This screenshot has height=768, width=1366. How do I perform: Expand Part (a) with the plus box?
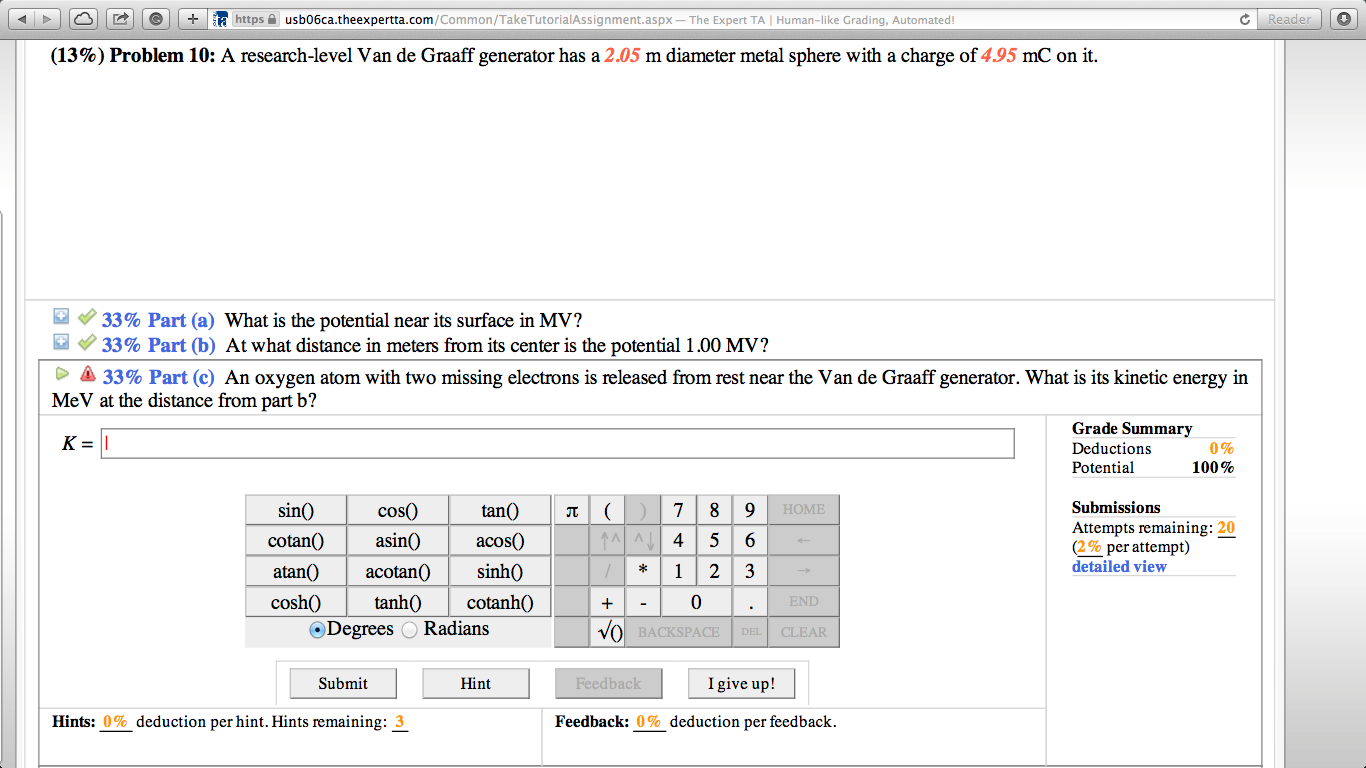[61, 317]
